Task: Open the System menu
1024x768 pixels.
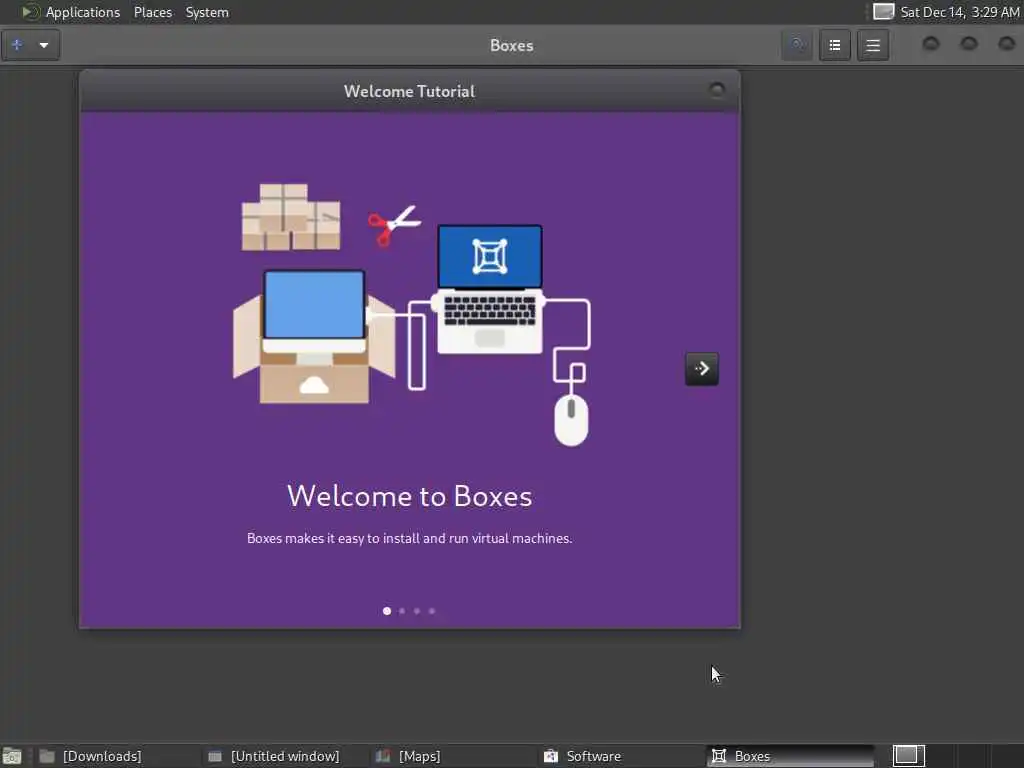Action: pos(207,12)
